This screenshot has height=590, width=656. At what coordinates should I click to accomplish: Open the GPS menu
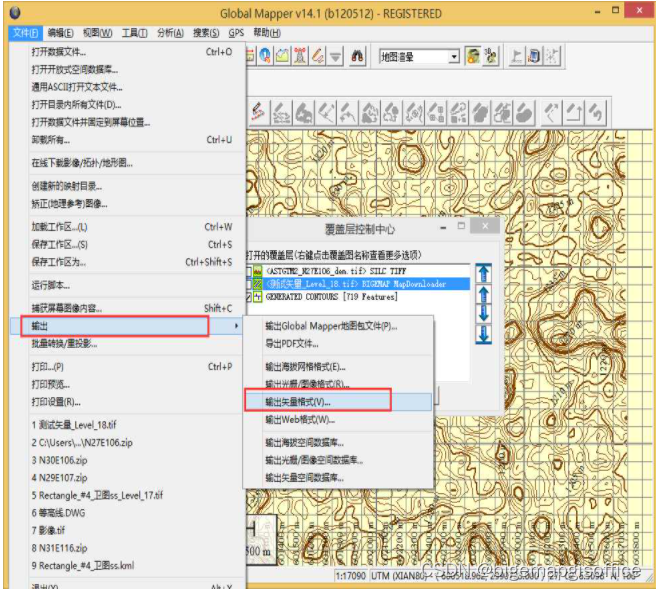[236, 33]
